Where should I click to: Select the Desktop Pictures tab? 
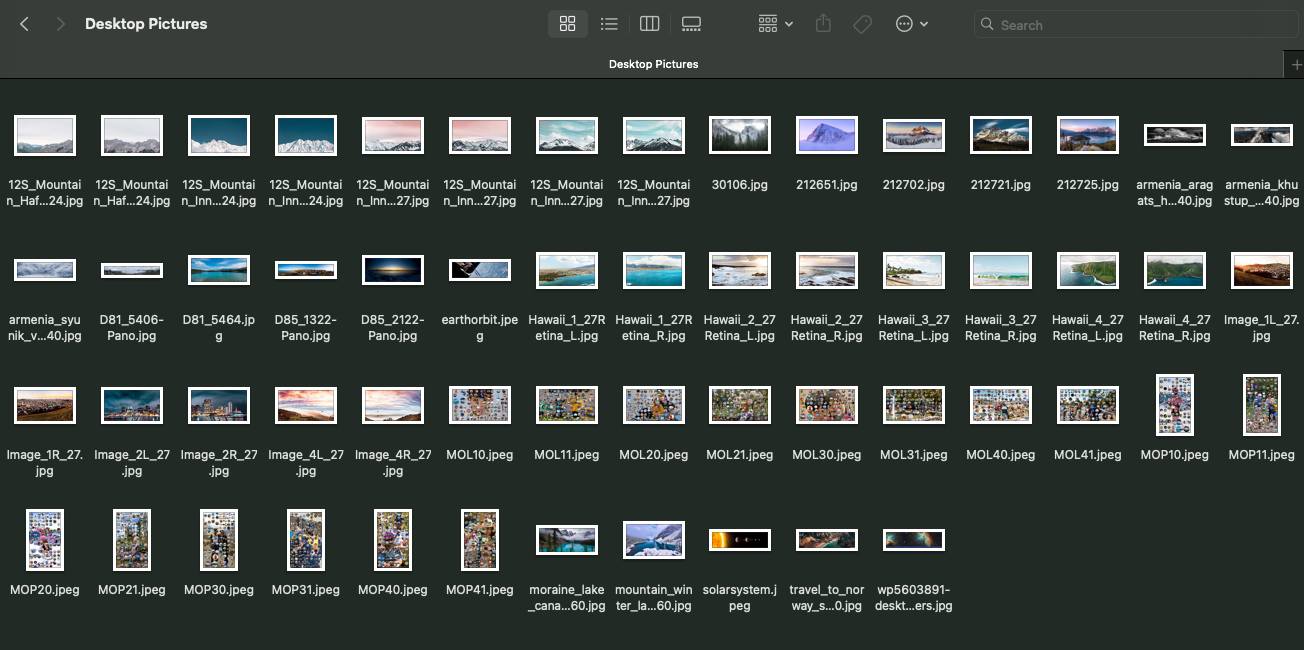click(x=653, y=63)
